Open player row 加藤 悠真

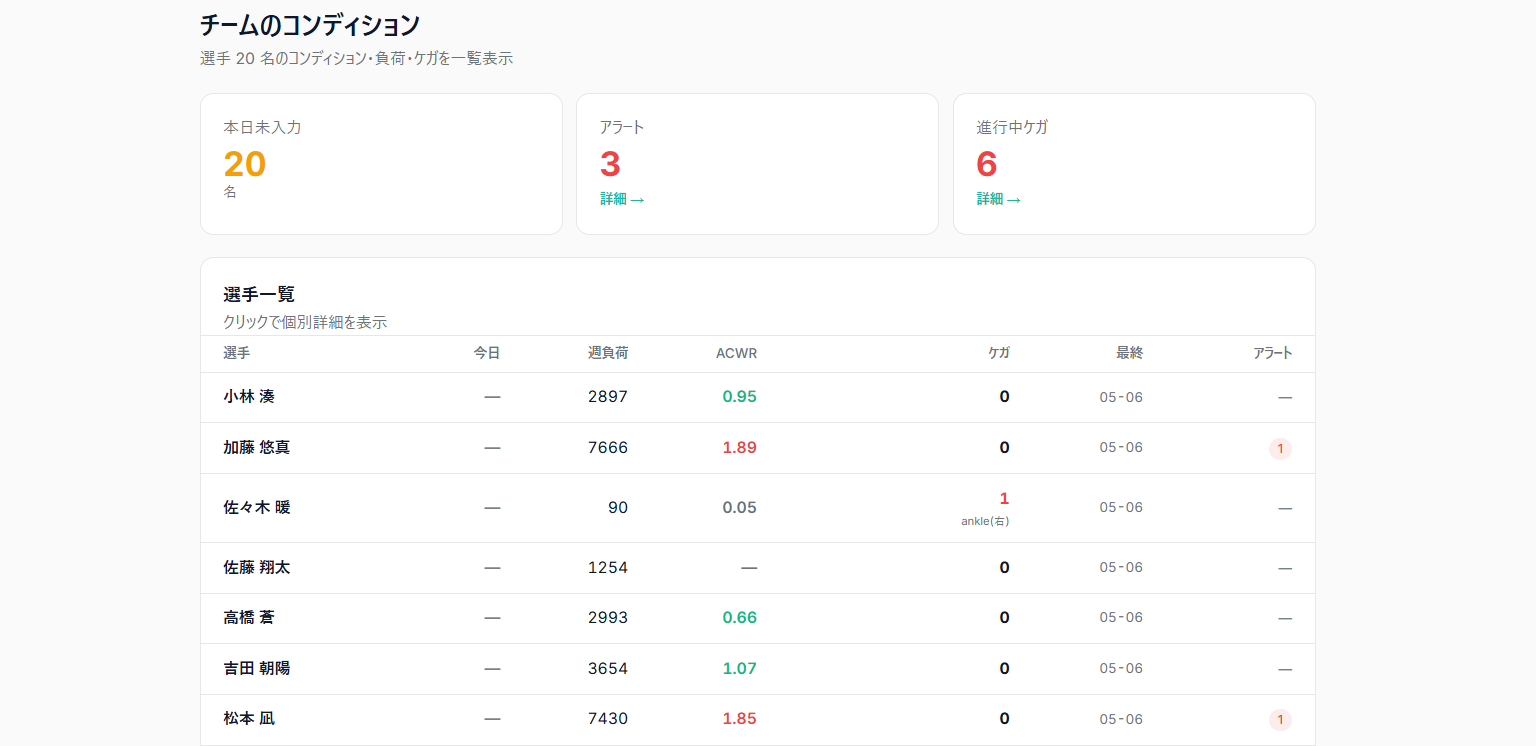coord(757,448)
